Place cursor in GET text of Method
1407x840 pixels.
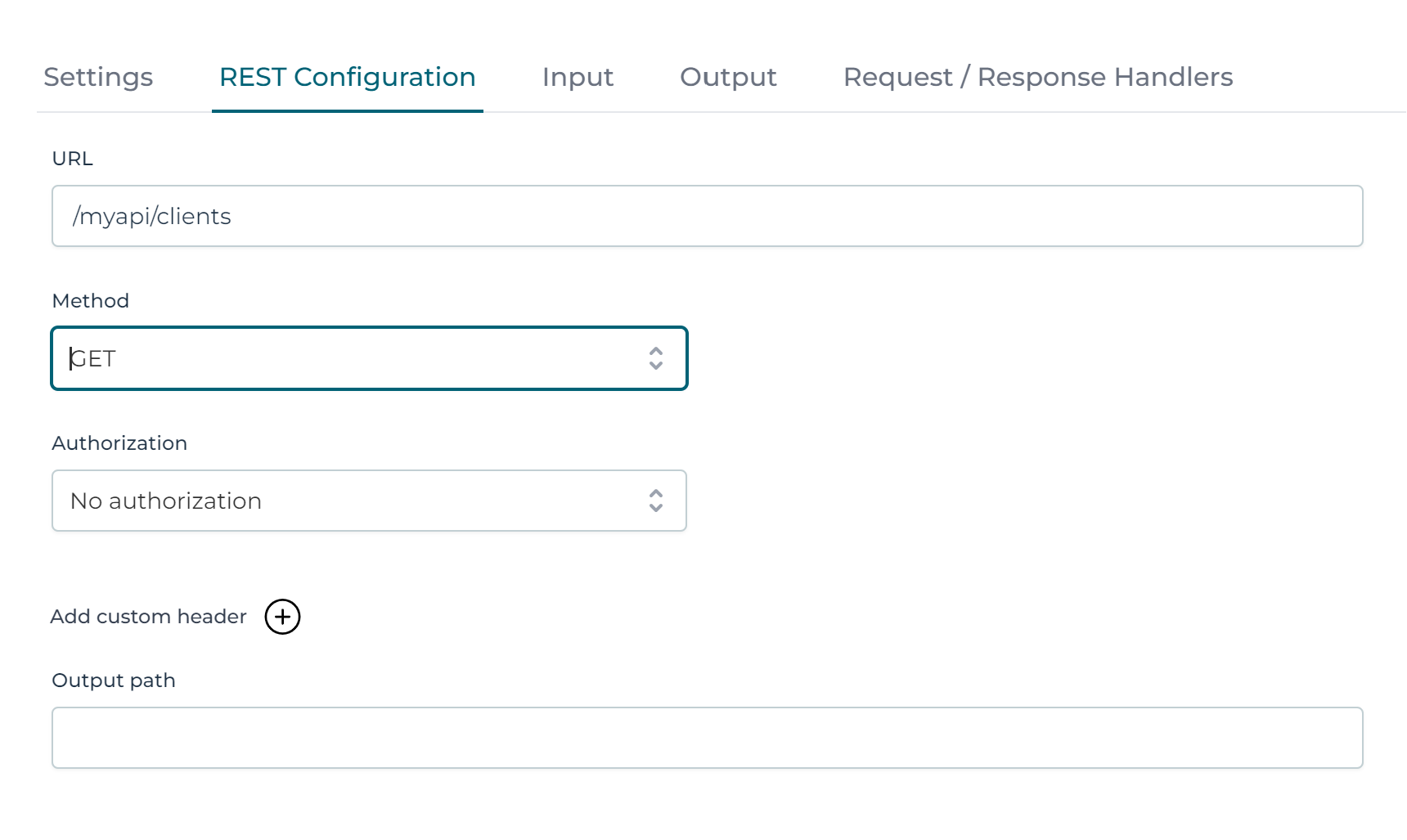click(x=93, y=358)
